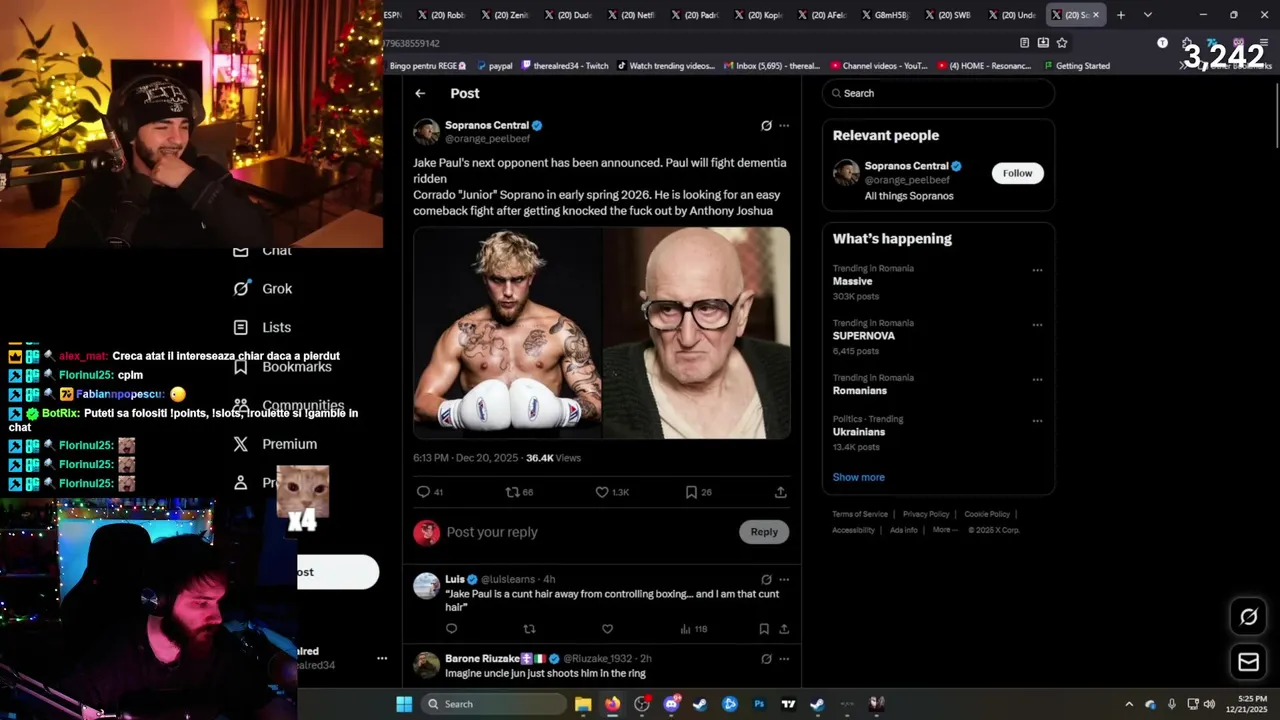Viewport: 1280px width, 720px height.
Task: Follow Sopranos Central
Action: point(1017,173)
